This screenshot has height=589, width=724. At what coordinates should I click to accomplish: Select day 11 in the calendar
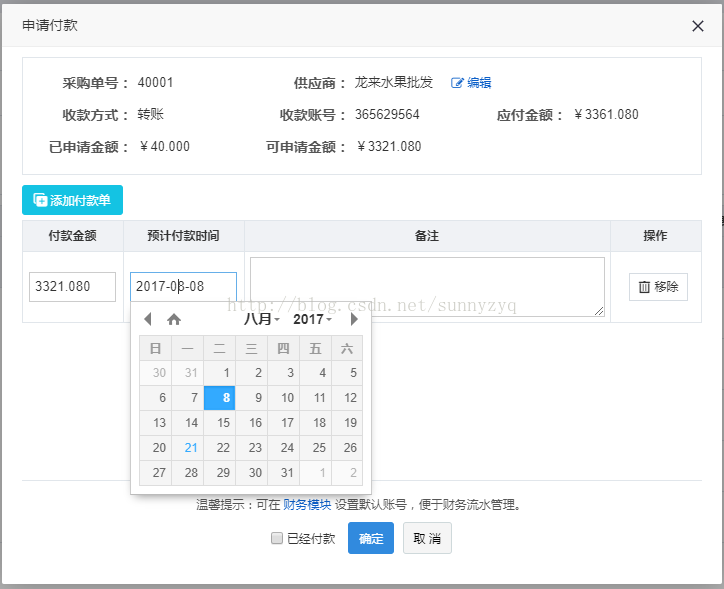(x=315, y=397)
